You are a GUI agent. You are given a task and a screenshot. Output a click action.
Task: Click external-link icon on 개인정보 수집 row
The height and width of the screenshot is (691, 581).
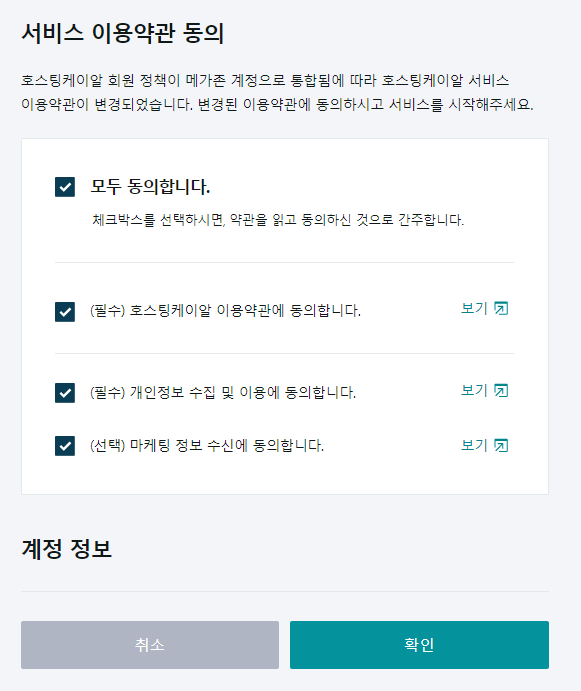coord(501,390)
